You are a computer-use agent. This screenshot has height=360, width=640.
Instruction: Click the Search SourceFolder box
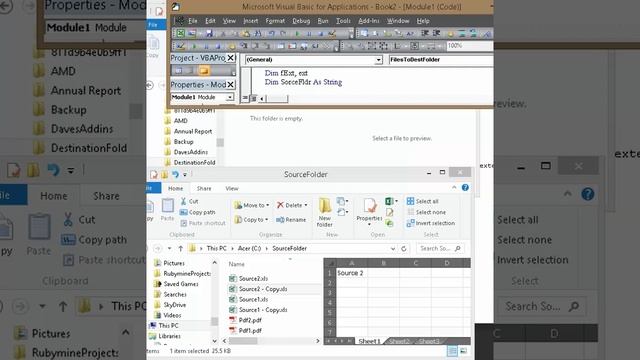click(440, 249)
